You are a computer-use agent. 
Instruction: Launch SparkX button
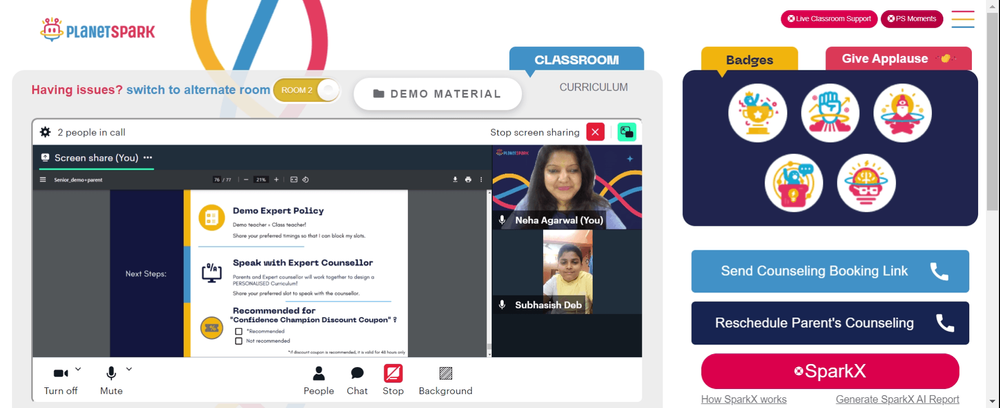click(830, 371)
